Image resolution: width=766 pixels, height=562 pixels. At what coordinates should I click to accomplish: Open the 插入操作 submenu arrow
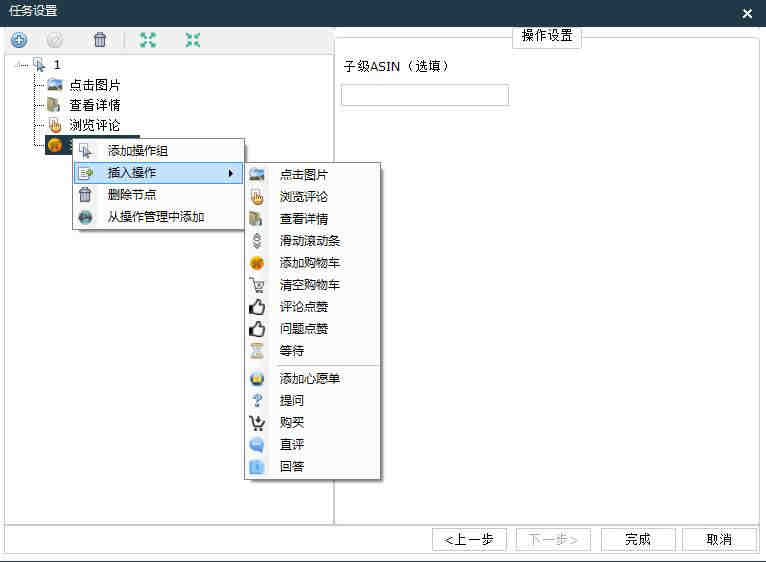[x=231, y=173]
